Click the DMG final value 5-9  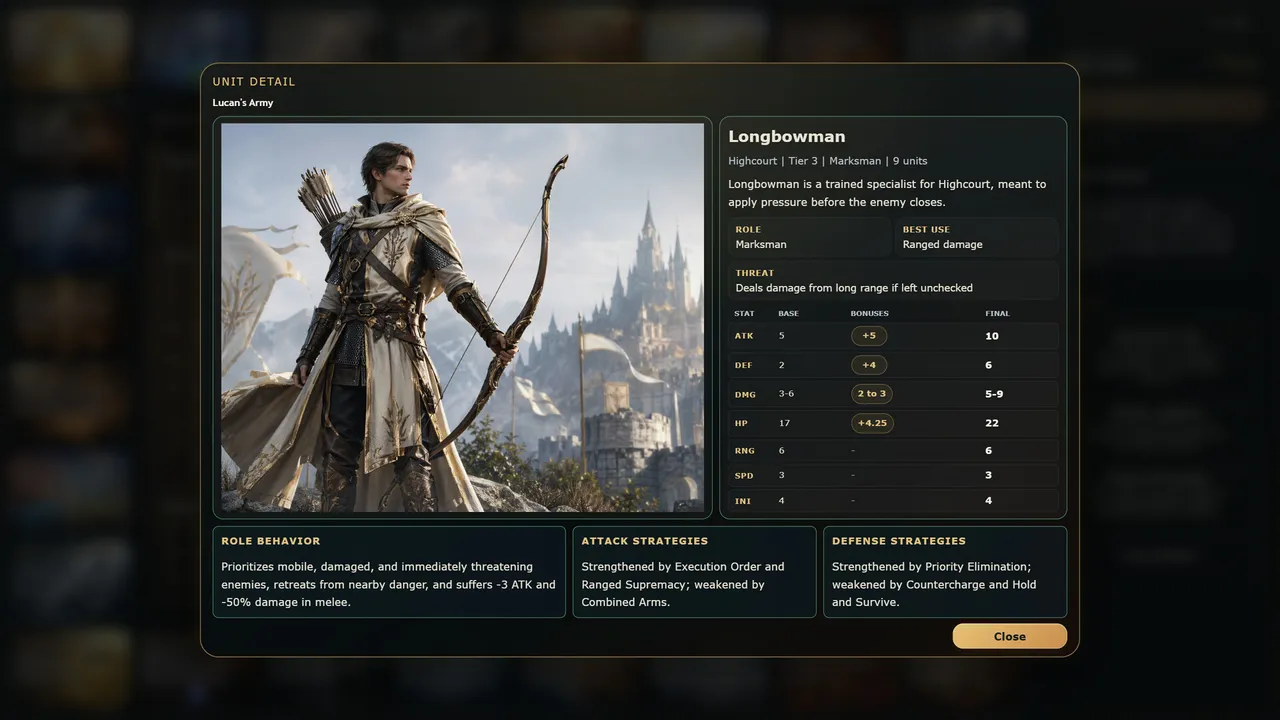994,394
